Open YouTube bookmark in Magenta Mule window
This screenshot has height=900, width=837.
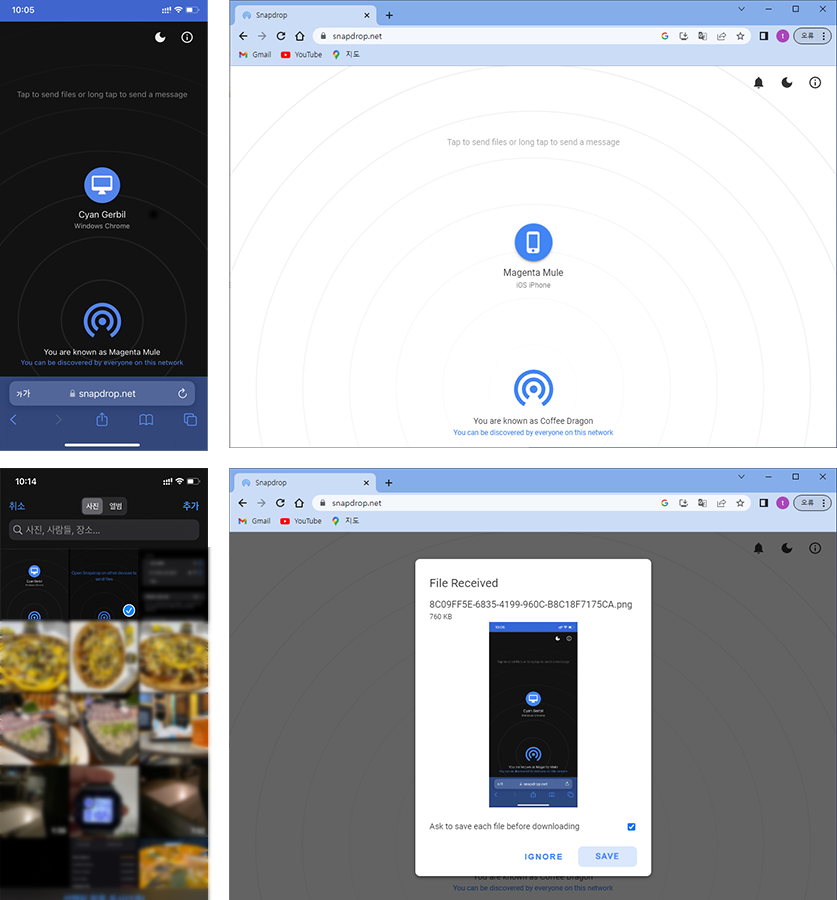click(x=301, y=55)
